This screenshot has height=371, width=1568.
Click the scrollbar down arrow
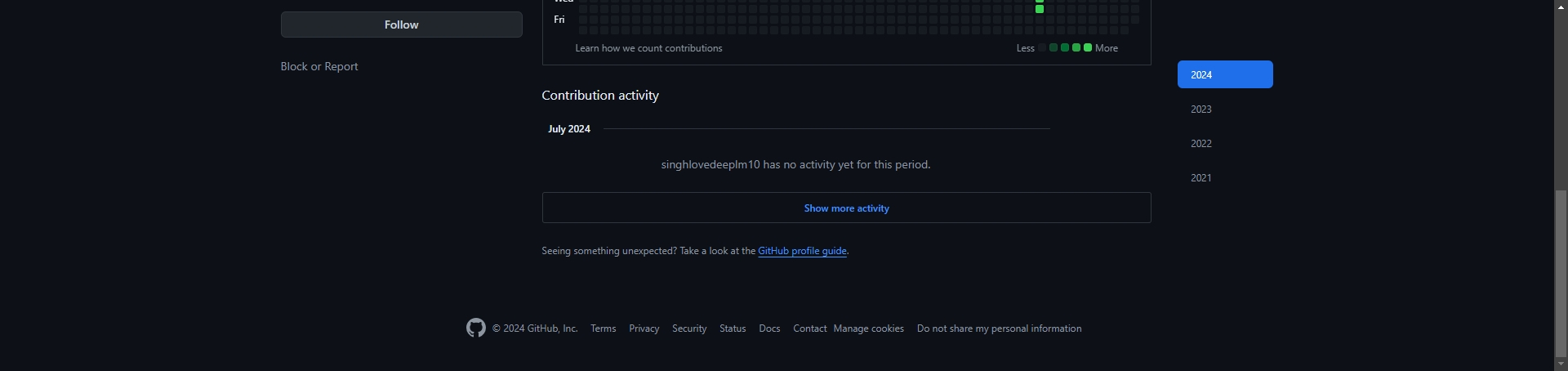coord(1561,364)
